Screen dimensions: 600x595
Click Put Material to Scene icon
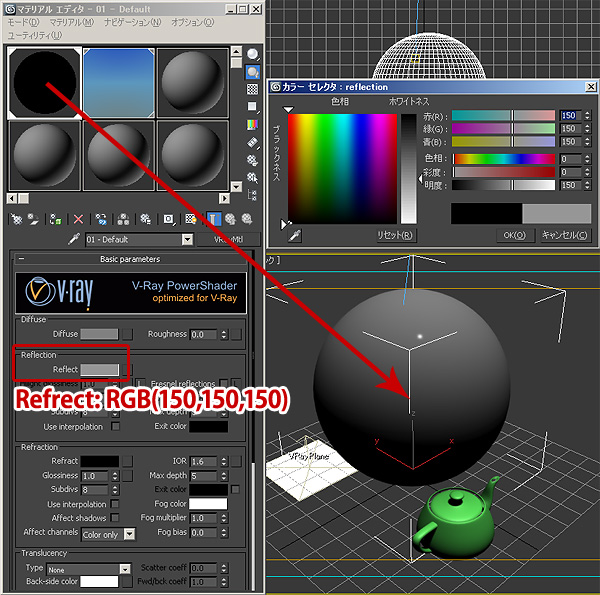click(x=34, y=219)
